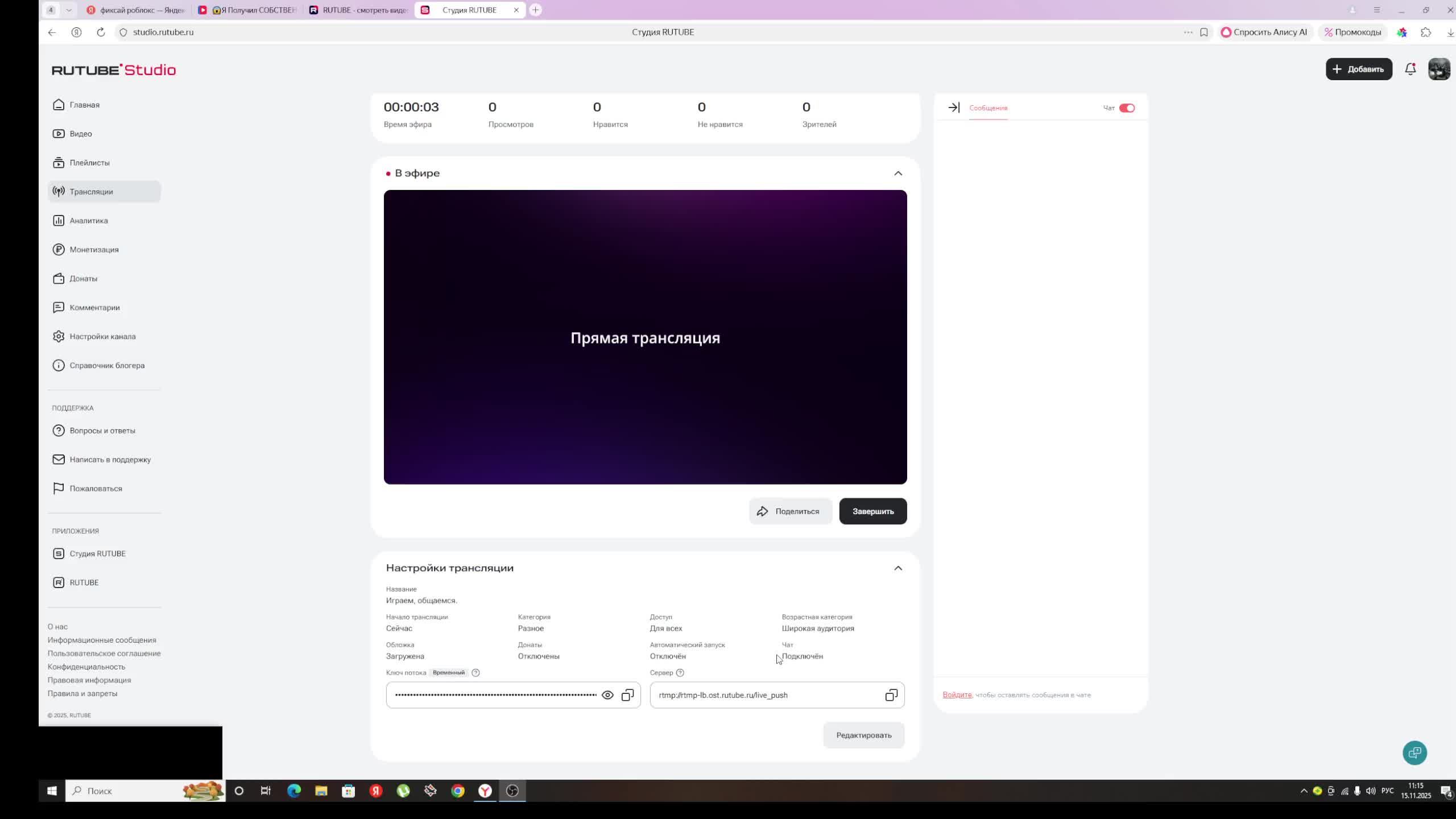The height and width of the screenshot is (819, 1456).
Task: Click the Редактировать button
Action: 863,735
